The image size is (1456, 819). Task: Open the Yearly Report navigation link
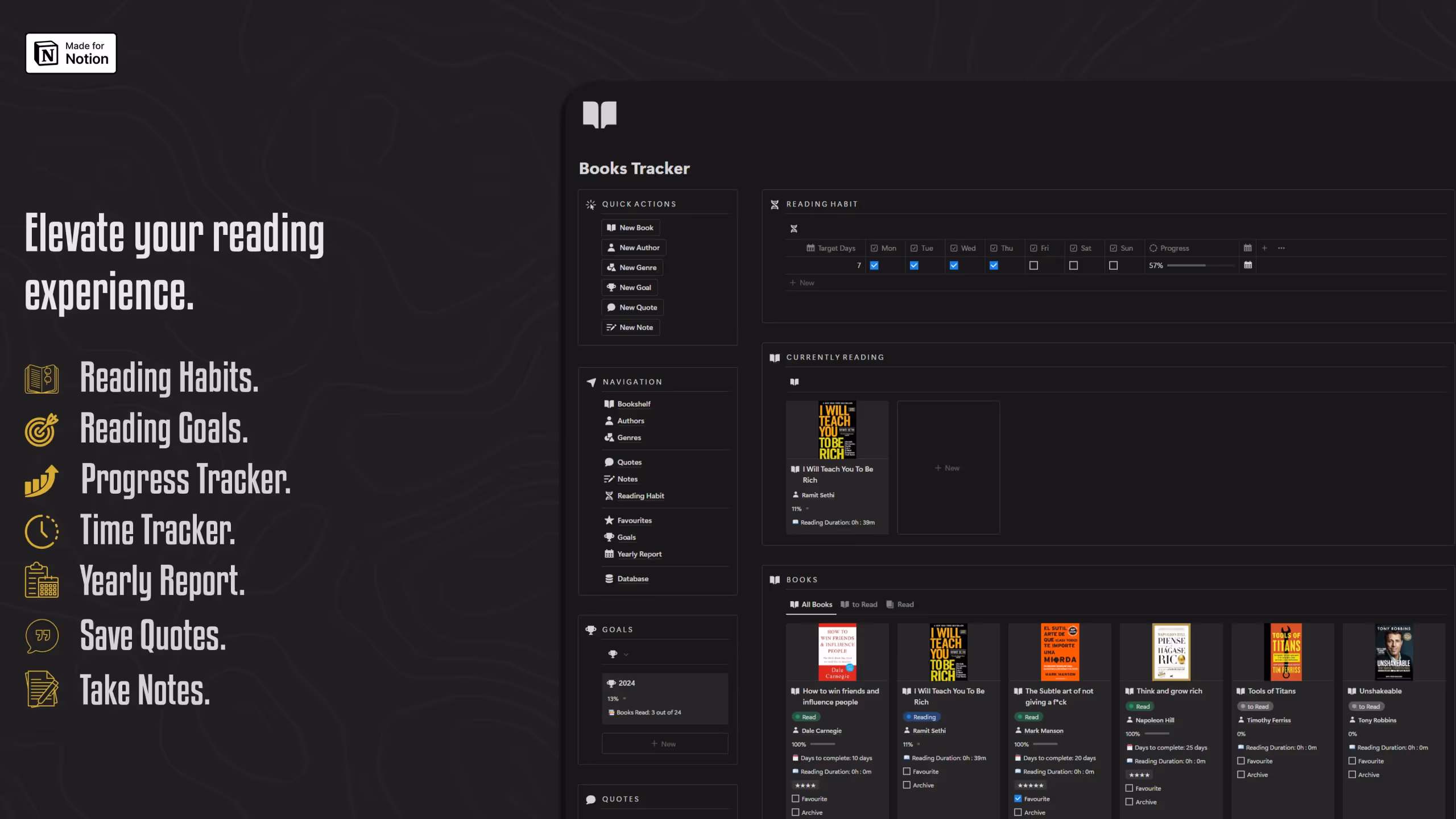click(x=639, y=554)
